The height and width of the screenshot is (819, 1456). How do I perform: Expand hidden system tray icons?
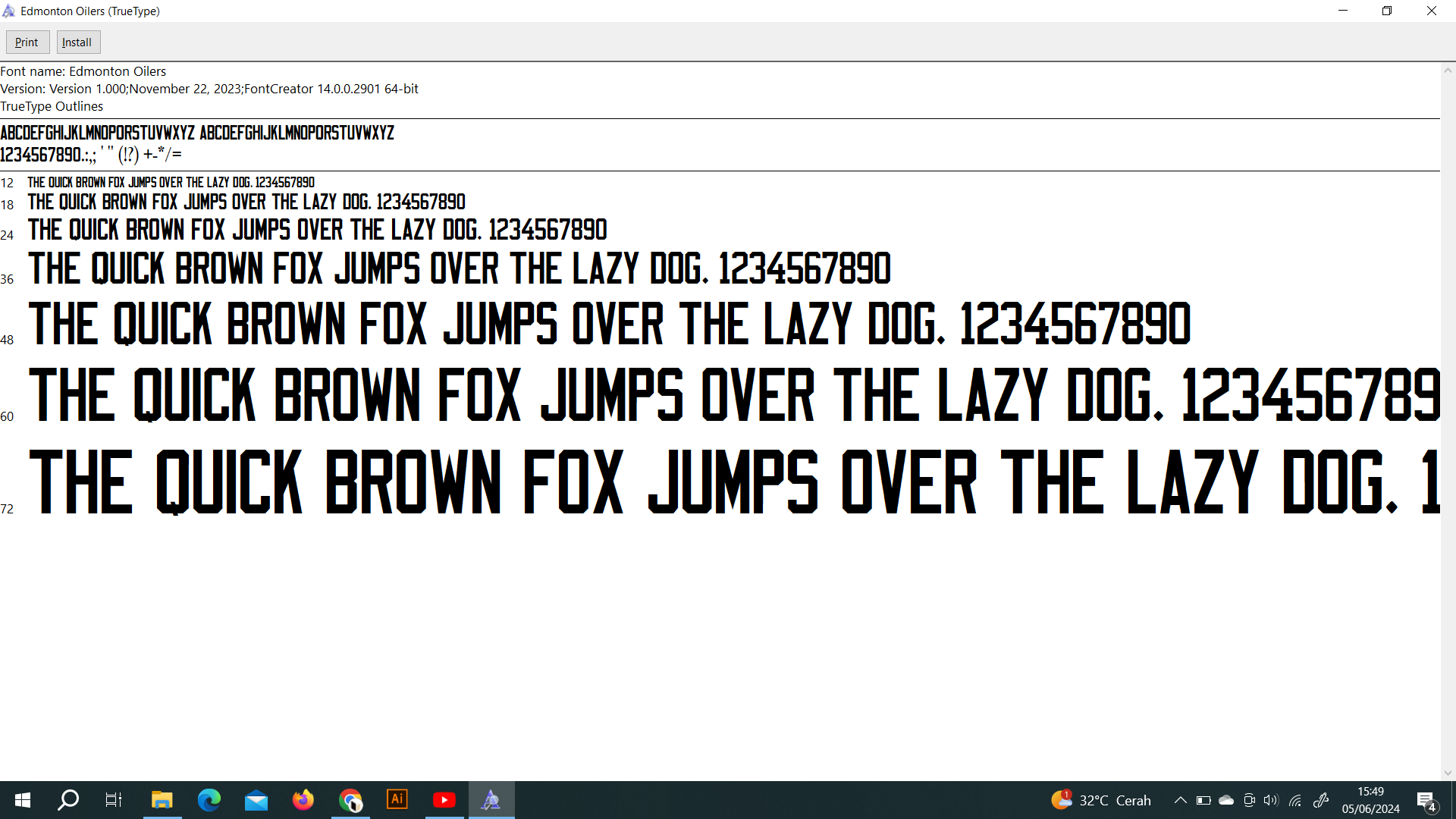(x=1180, y=800)
